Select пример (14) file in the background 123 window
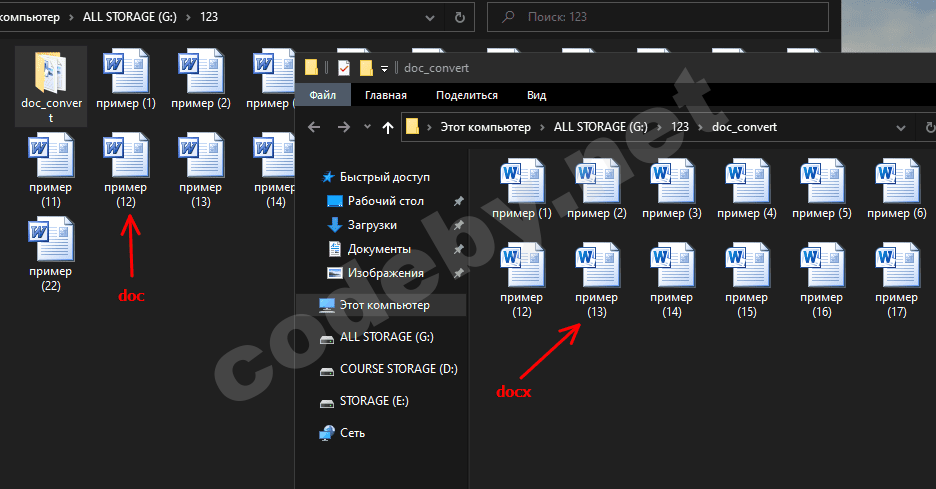 [275, 170]
